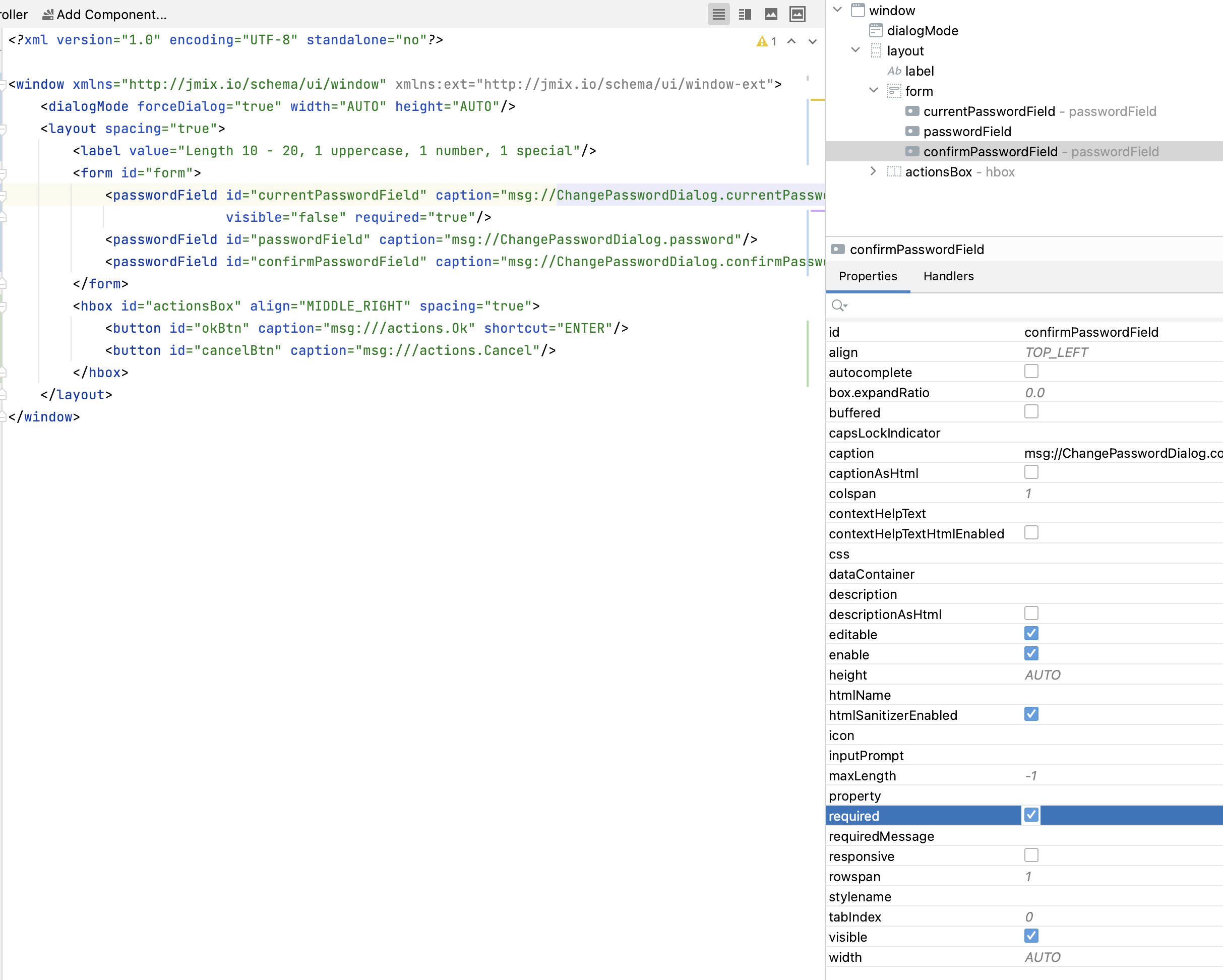
Task: Toggle the buffered checkbox
Action: pyautogui.click(x=1031, y=412)
